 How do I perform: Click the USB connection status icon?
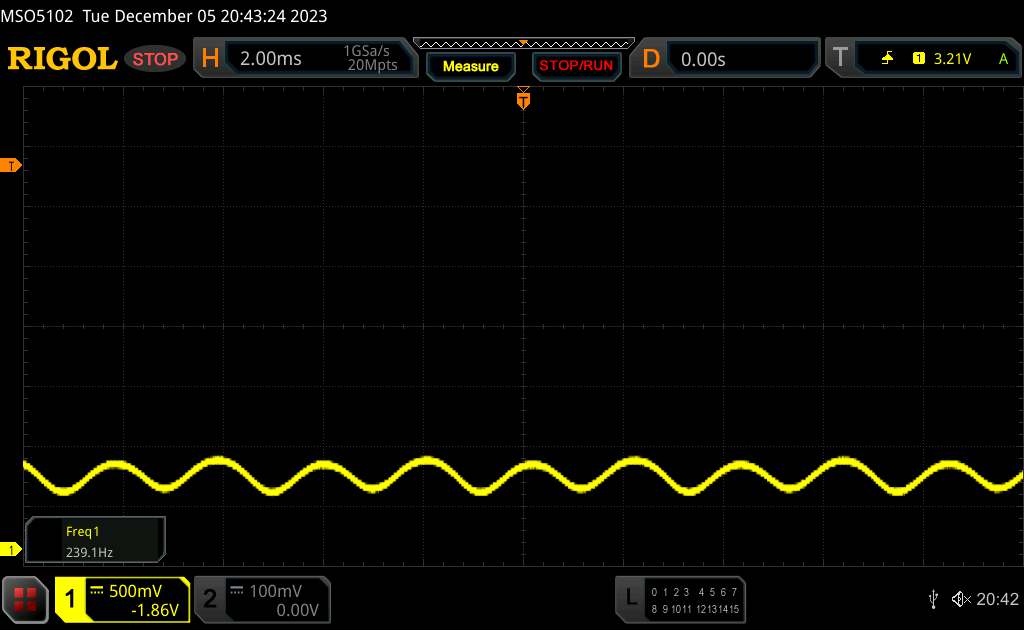933,598
